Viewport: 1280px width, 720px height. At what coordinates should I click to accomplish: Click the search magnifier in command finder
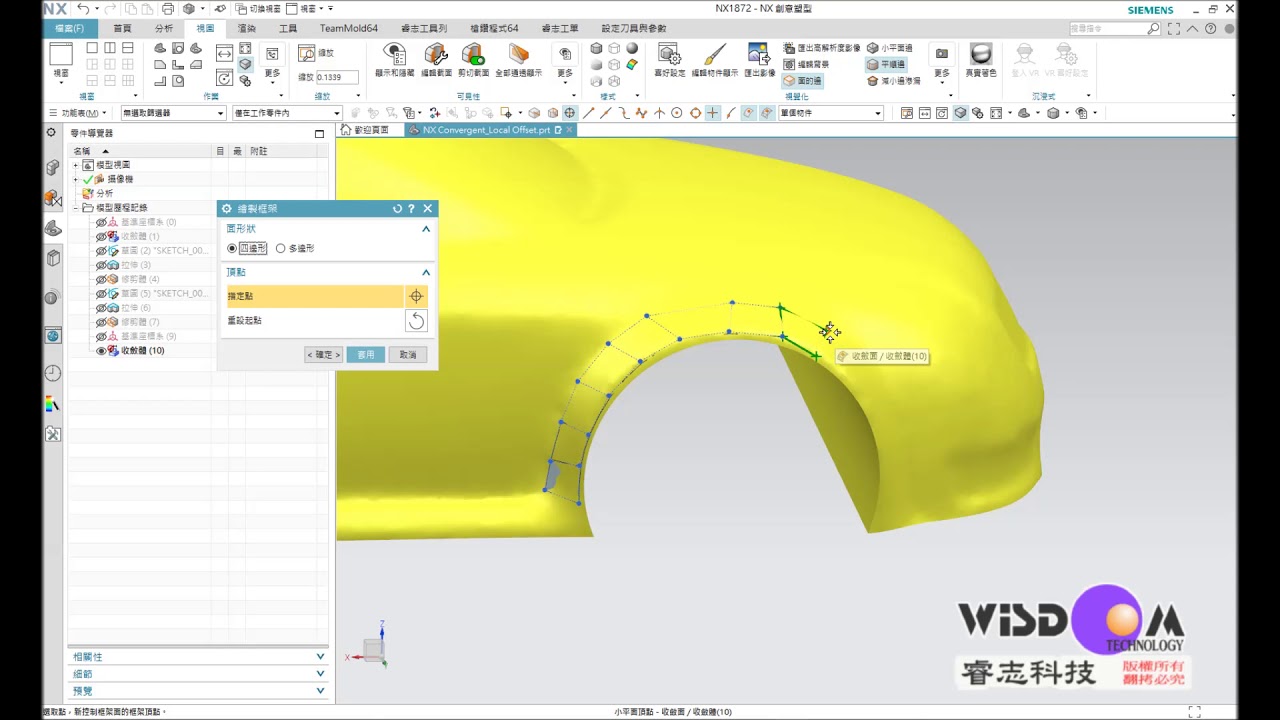[x=1153, y=29]
